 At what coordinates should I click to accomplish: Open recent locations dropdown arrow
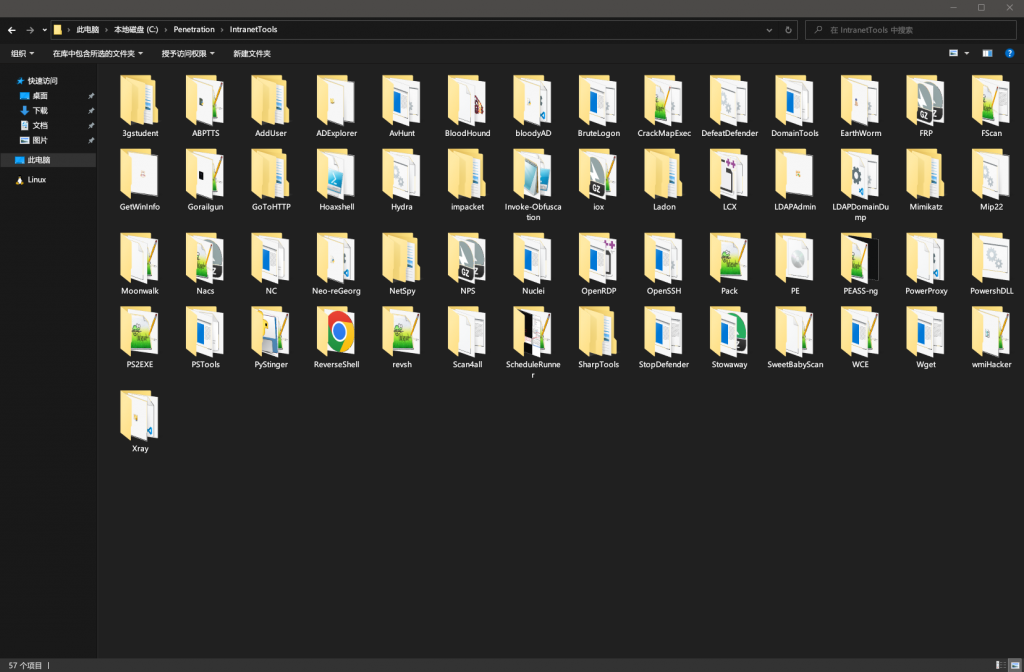[x=44, y=30]
